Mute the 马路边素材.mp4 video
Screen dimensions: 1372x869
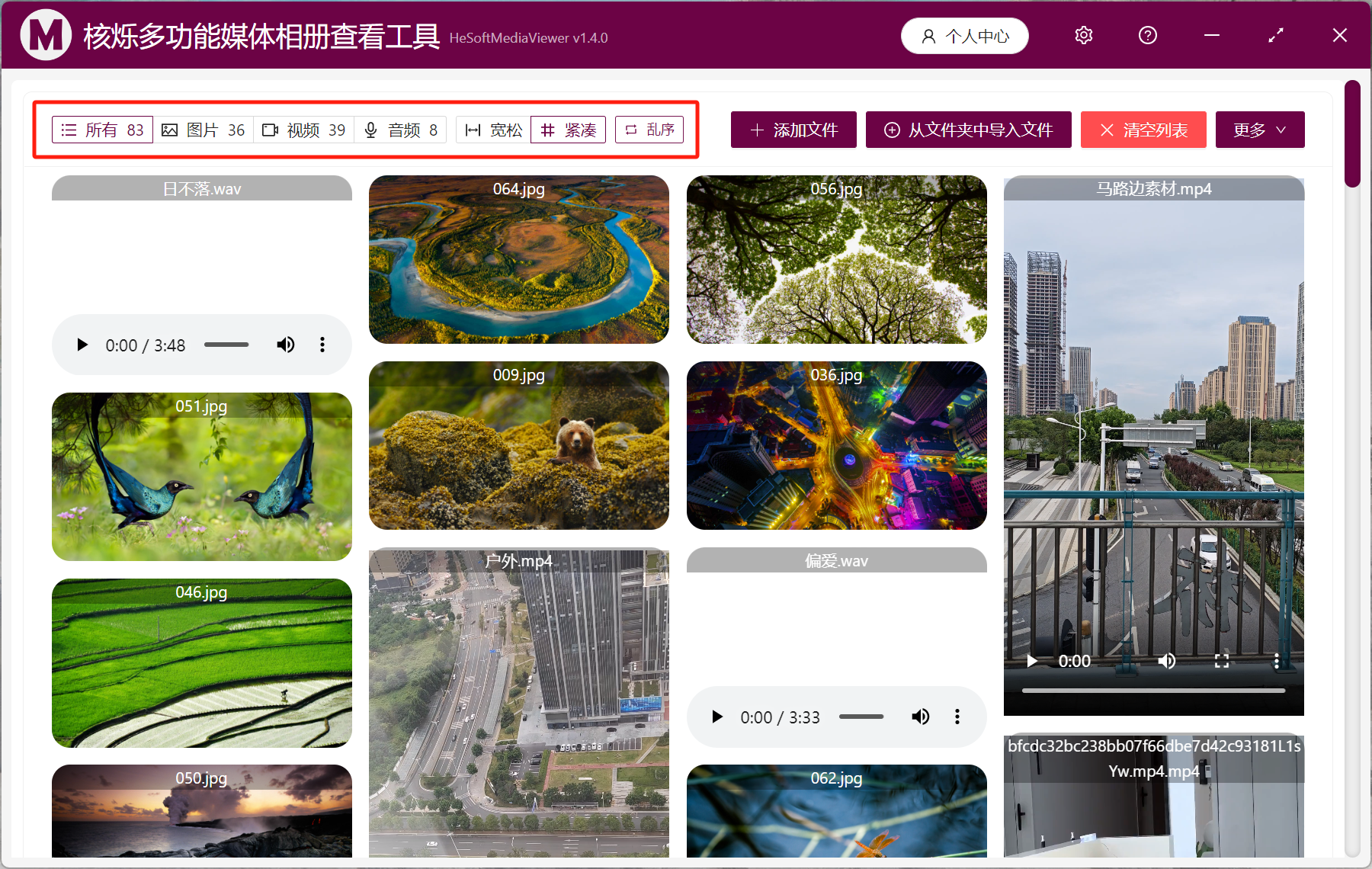(x=1166, y=661)
